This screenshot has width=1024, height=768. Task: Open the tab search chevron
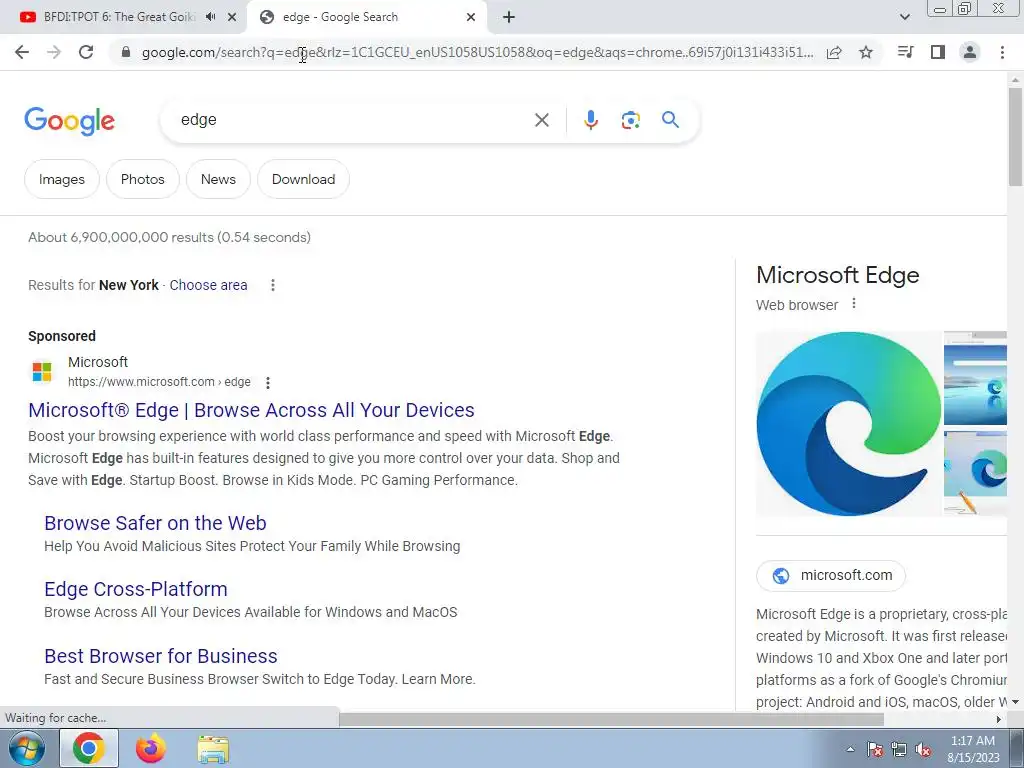click(904, 17)
